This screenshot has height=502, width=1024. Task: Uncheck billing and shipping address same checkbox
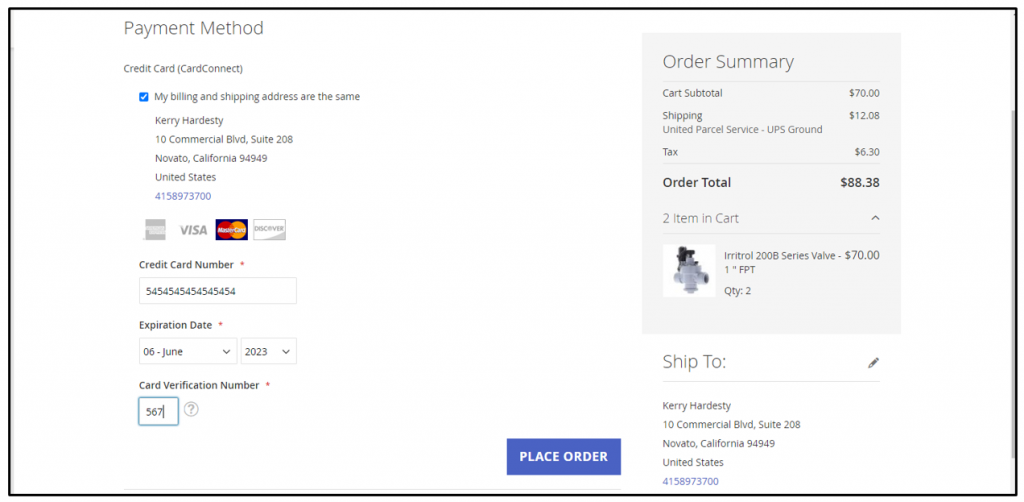(x=144, y=97)
